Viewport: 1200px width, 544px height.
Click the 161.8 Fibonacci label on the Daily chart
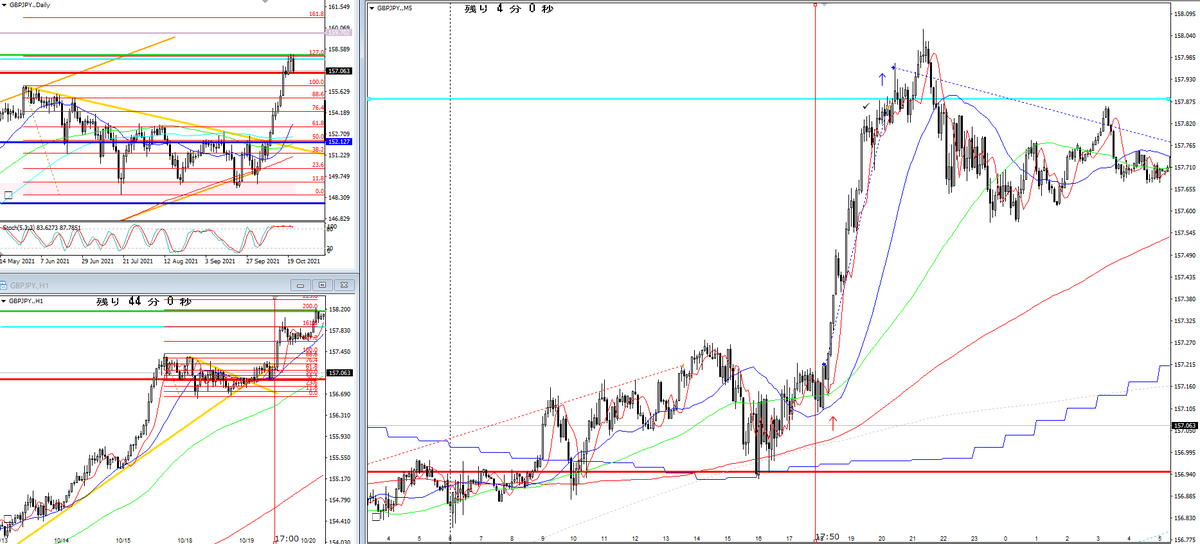pos(316,15)
